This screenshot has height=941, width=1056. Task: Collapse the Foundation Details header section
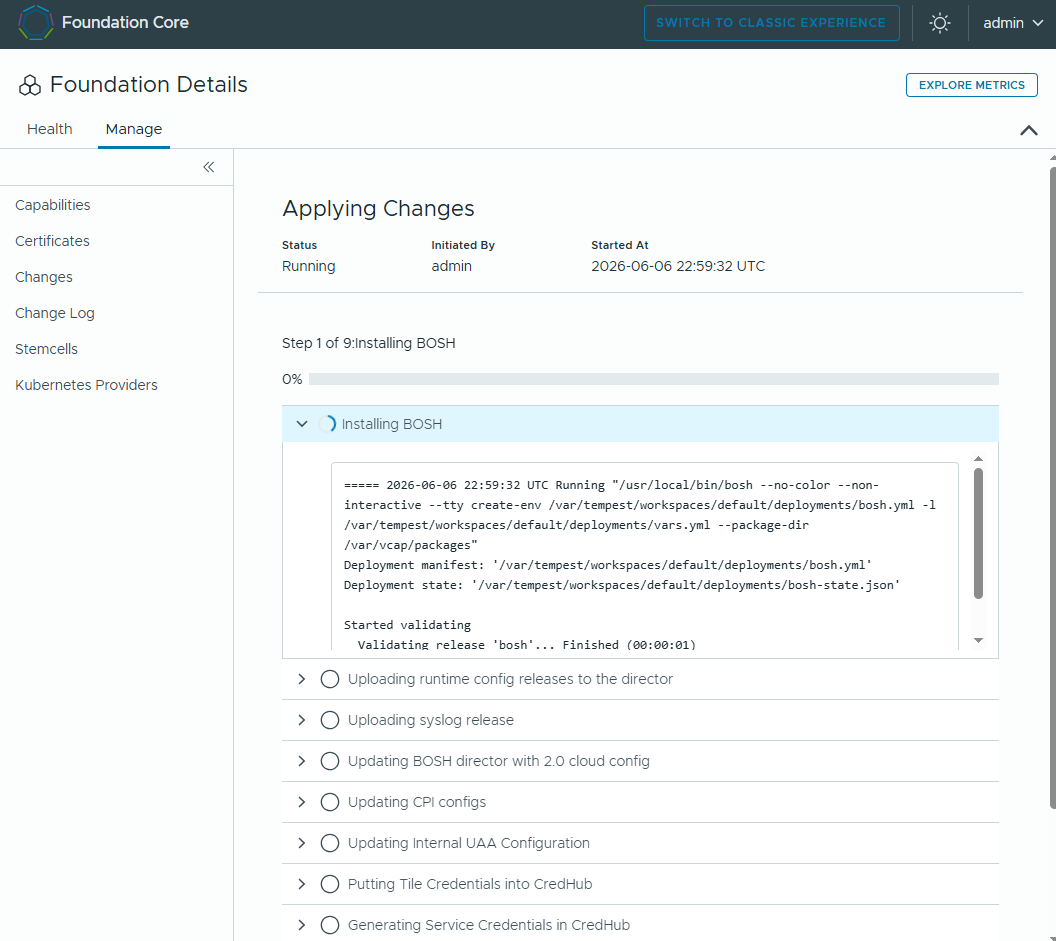tap(1028, 130)
